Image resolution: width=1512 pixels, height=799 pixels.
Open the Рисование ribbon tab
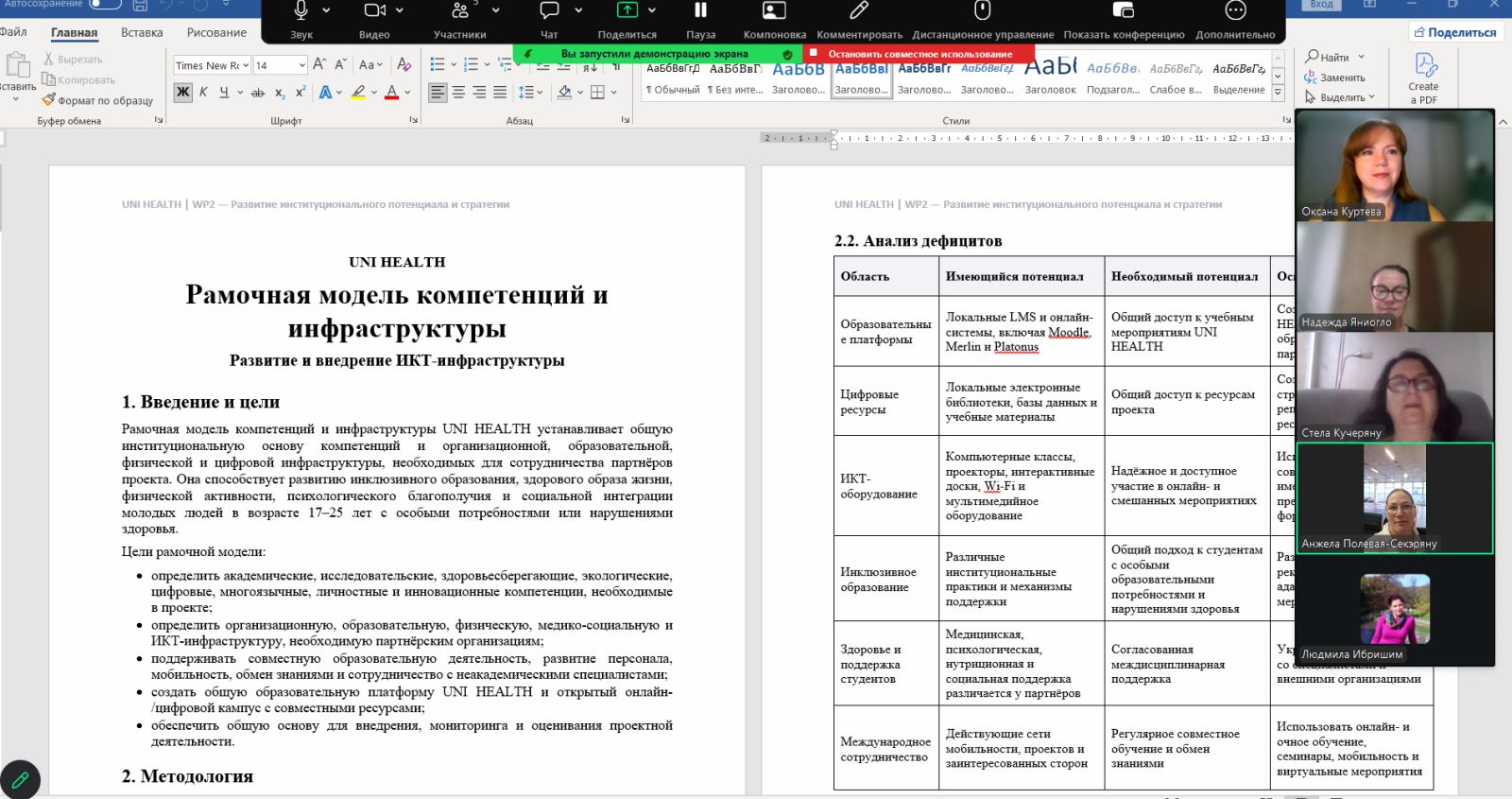216,32
